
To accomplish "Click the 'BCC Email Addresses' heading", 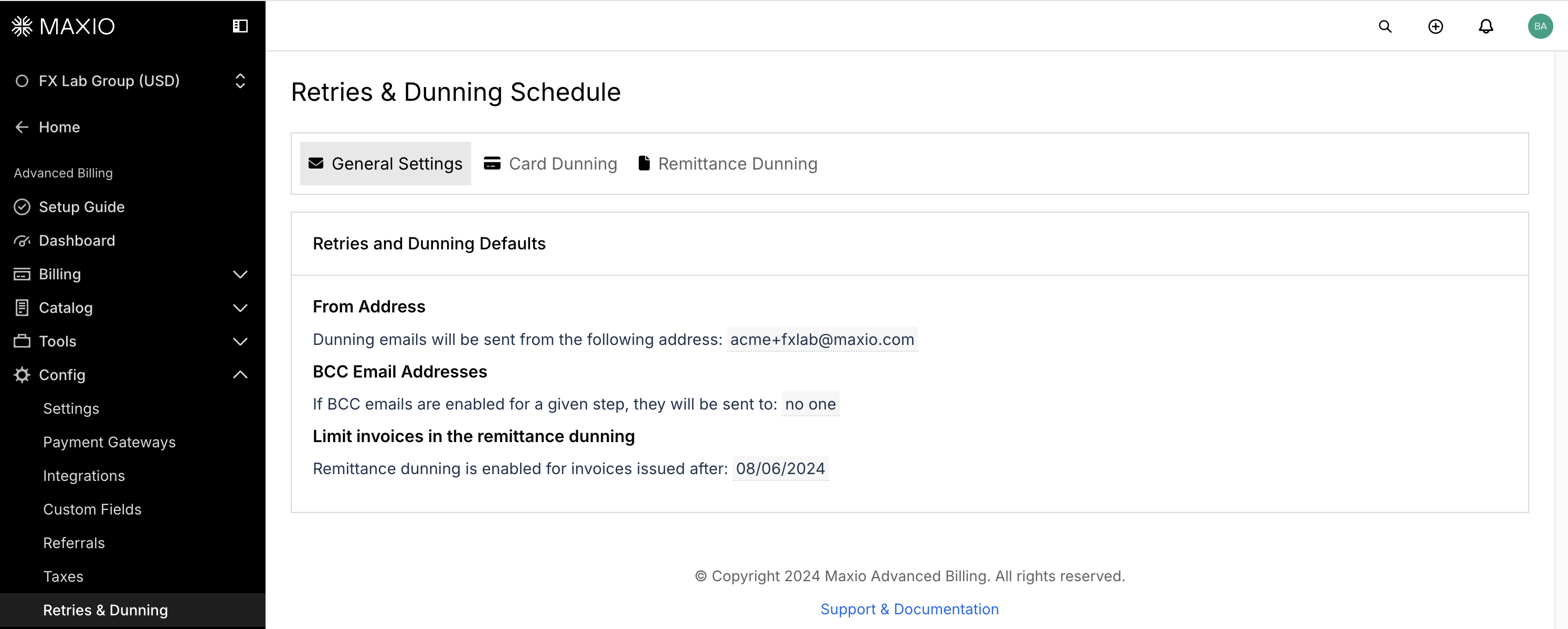I will point(400,371).
